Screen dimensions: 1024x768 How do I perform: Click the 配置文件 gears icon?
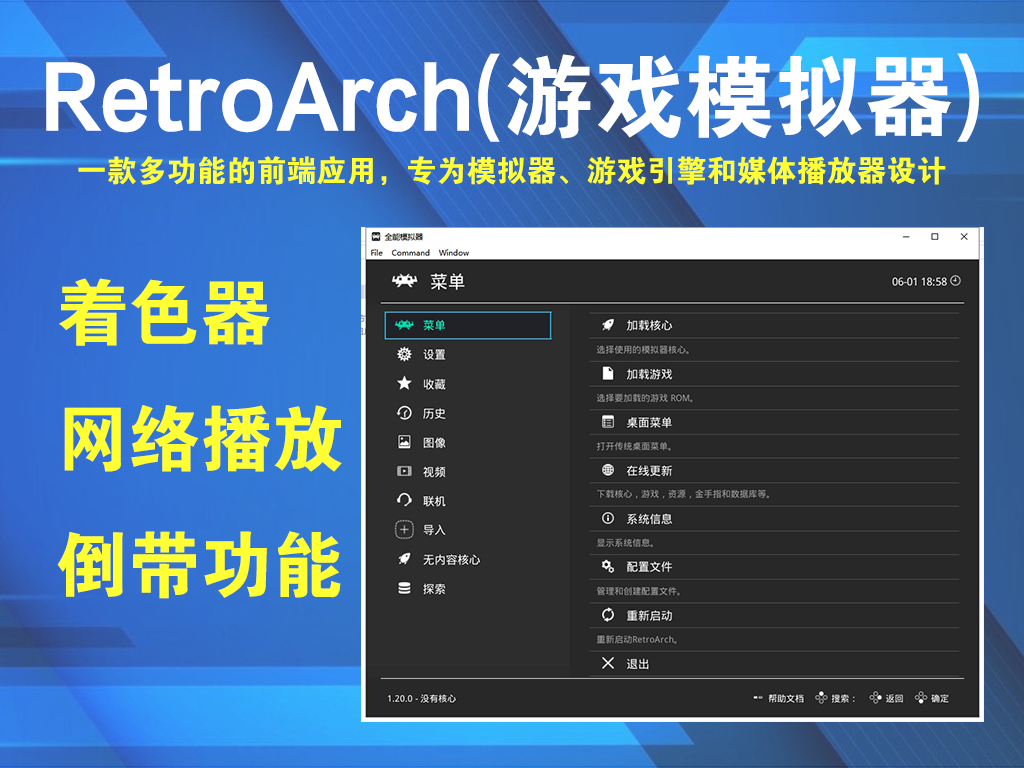[608, 566]
